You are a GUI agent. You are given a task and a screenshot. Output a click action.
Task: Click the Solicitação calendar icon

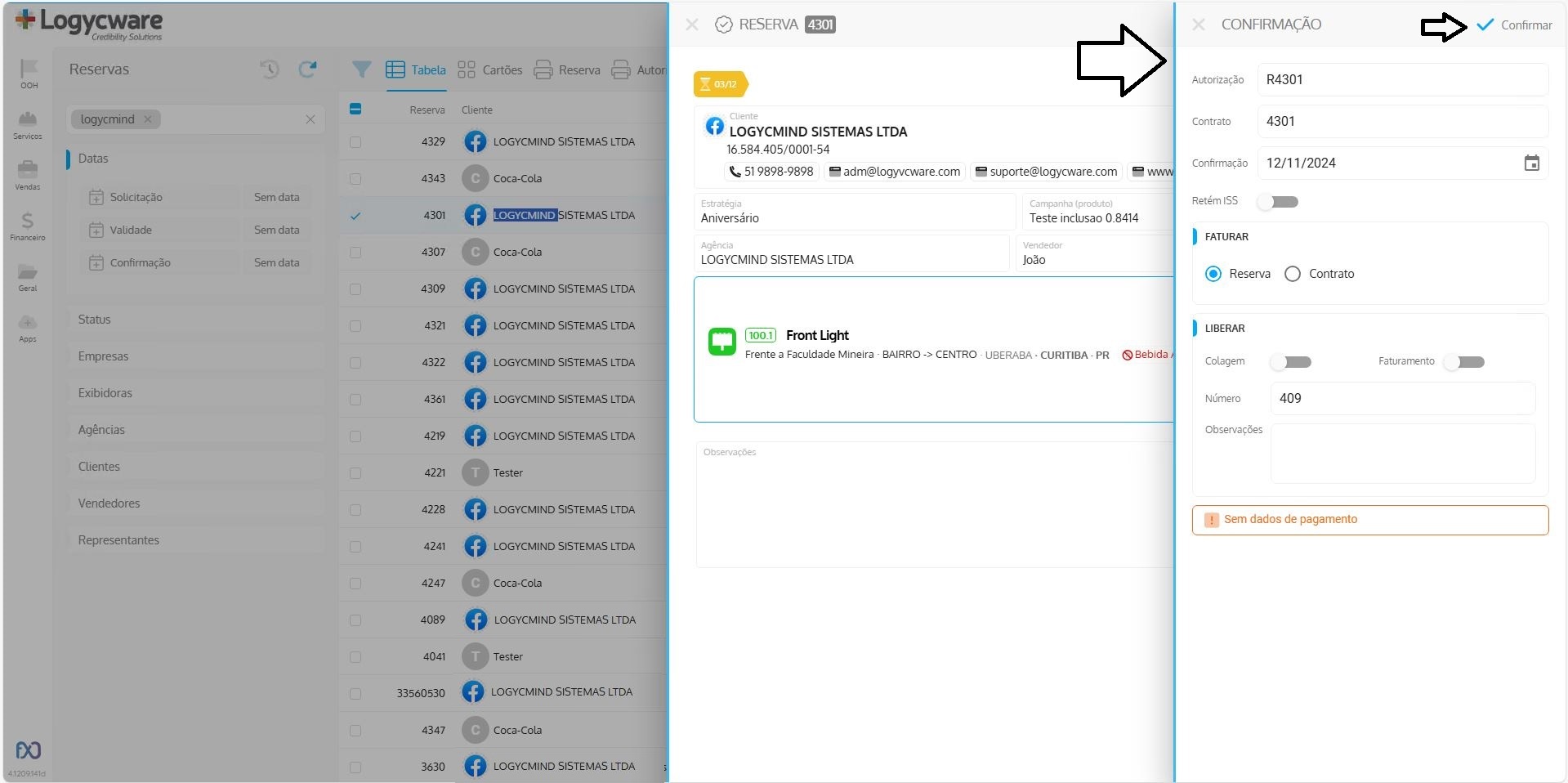click(x=96, y=197)
